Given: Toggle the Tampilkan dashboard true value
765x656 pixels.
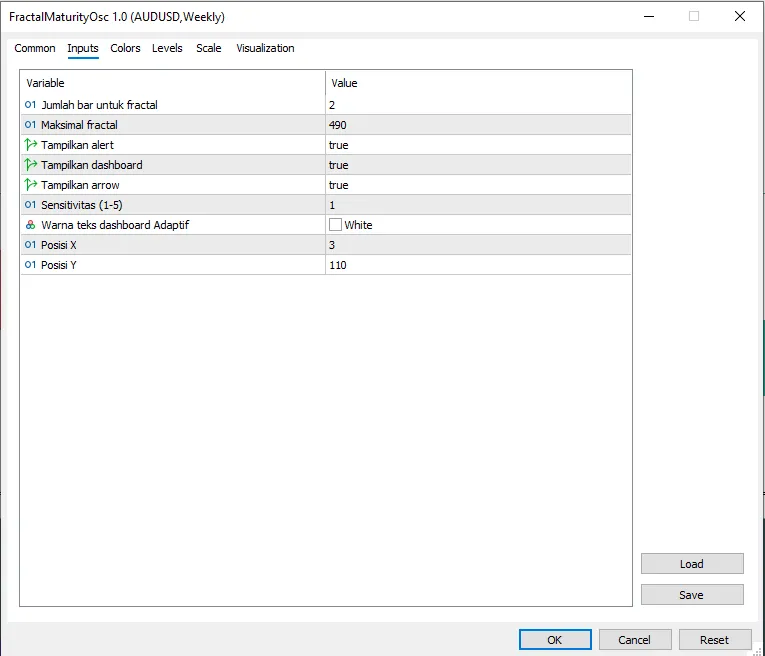Looking at the screenshot, I should (x=338, y=165).
